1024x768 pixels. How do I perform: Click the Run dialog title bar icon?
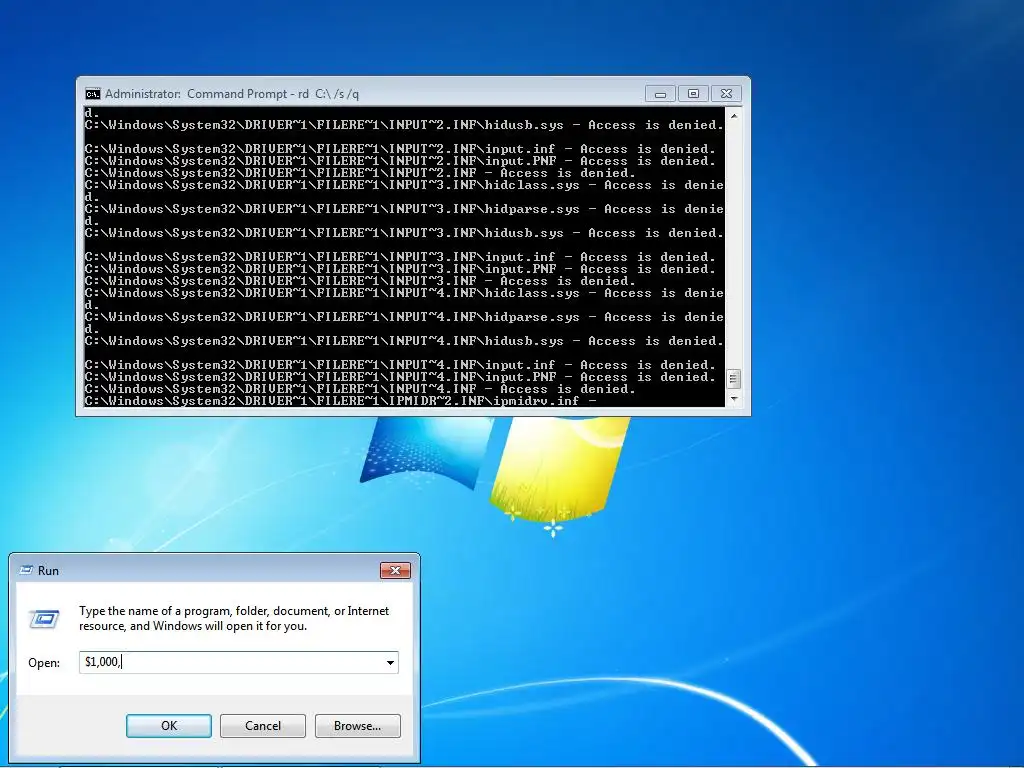click(26, 570)
